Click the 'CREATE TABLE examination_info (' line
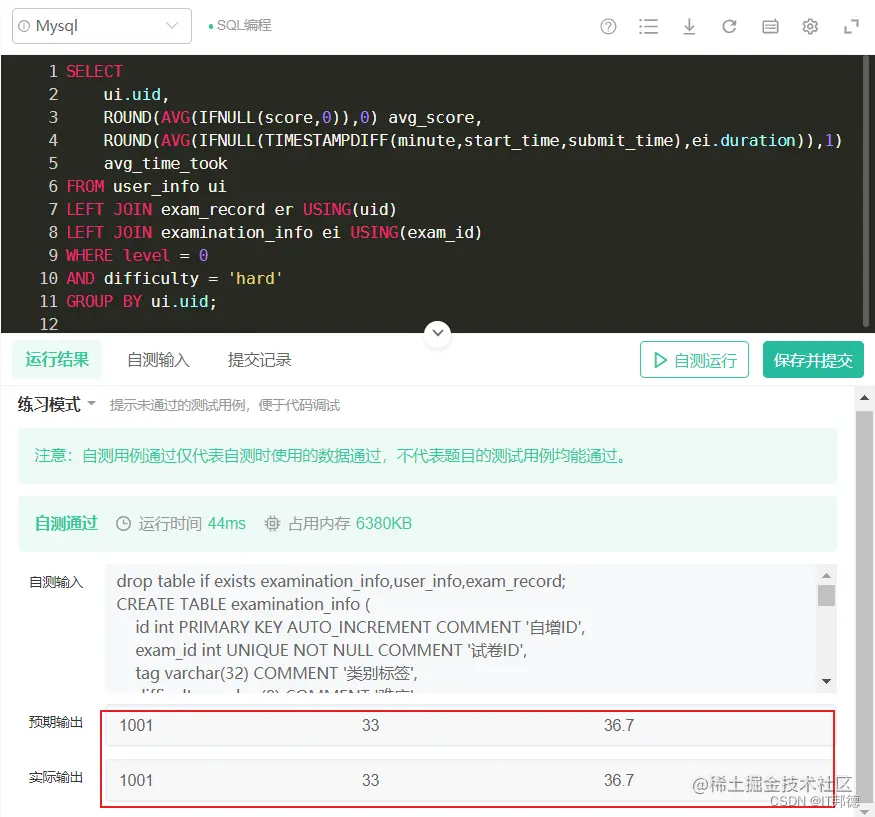Viewport: 875px width, 817px height. pos(243,604)
